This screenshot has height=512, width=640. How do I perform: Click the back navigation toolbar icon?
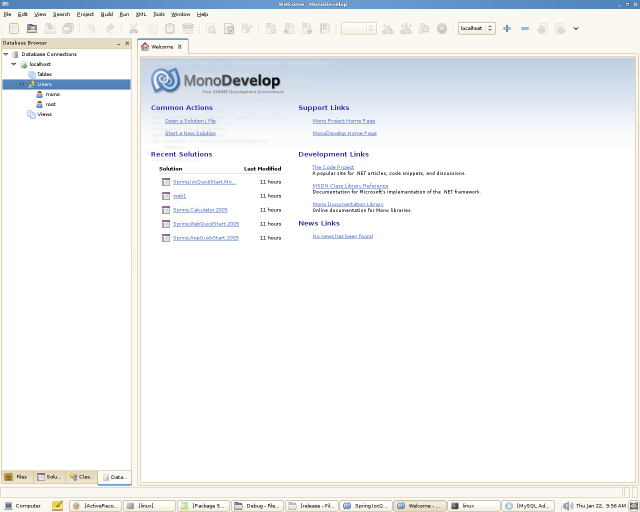point(542,28)
